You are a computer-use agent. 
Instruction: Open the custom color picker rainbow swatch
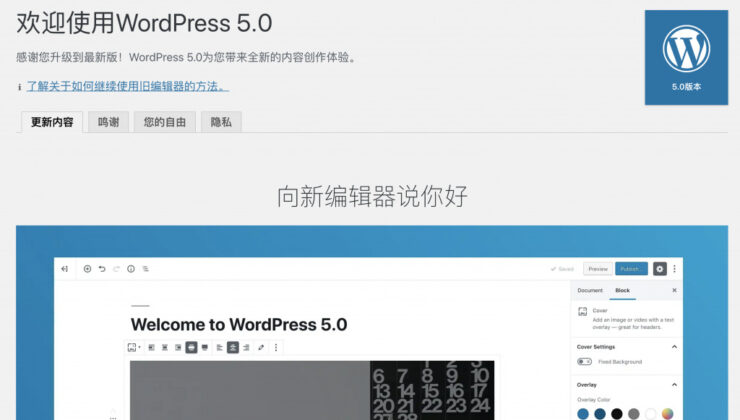tap(668, 414)
